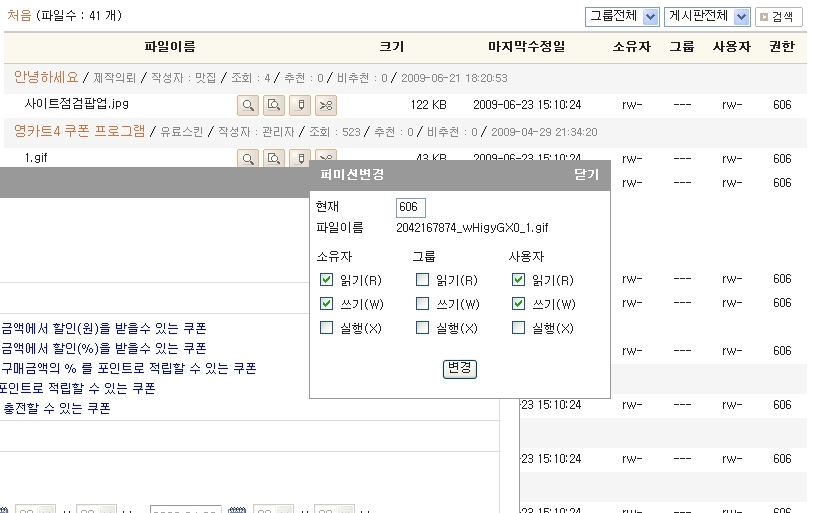Click the 검색 search button
Image resolution: width=816 pixels, height=513 pixels.
click(779, 17)
